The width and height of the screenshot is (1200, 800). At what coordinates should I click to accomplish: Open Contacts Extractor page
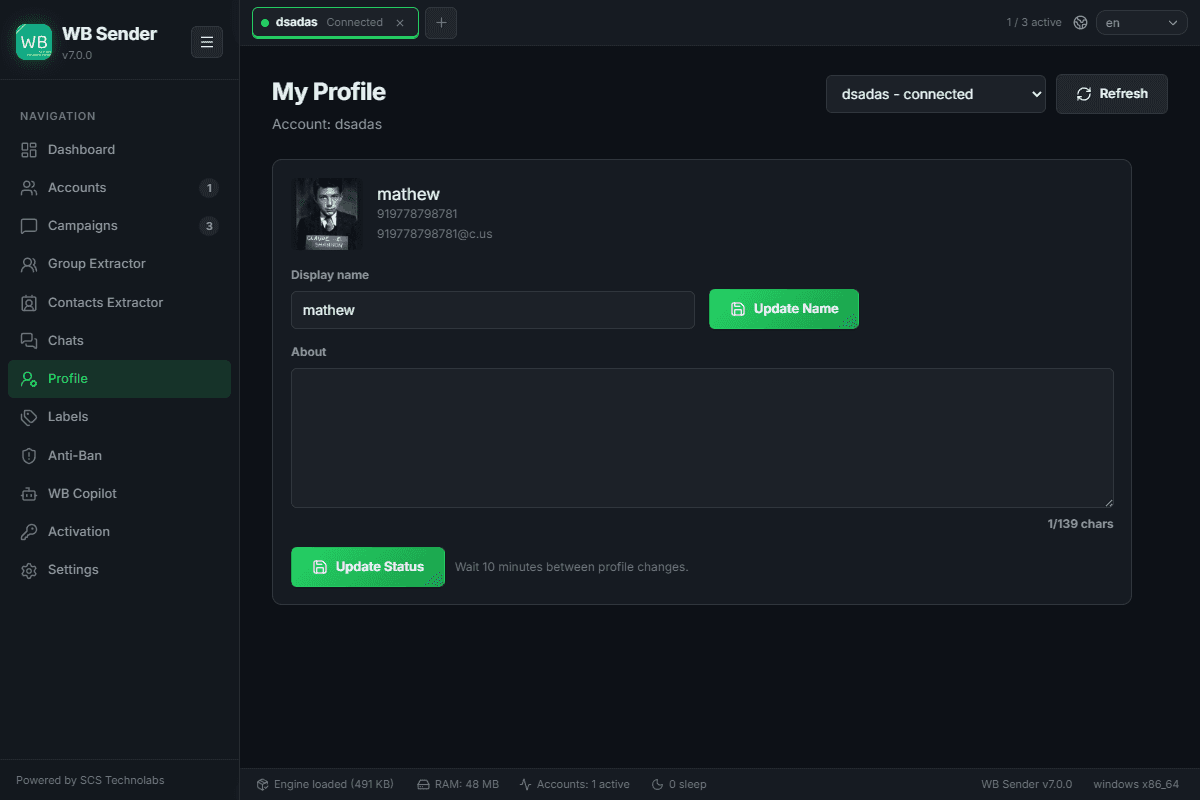[120, 303]
